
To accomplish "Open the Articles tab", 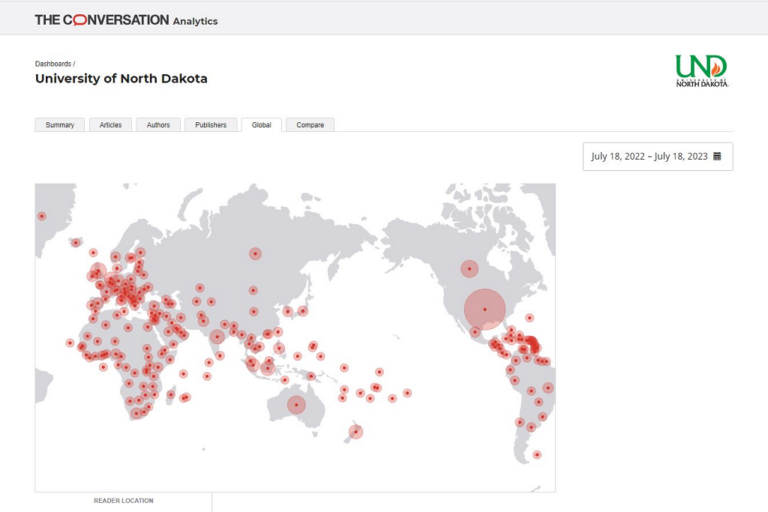I will tap(111, 125).
